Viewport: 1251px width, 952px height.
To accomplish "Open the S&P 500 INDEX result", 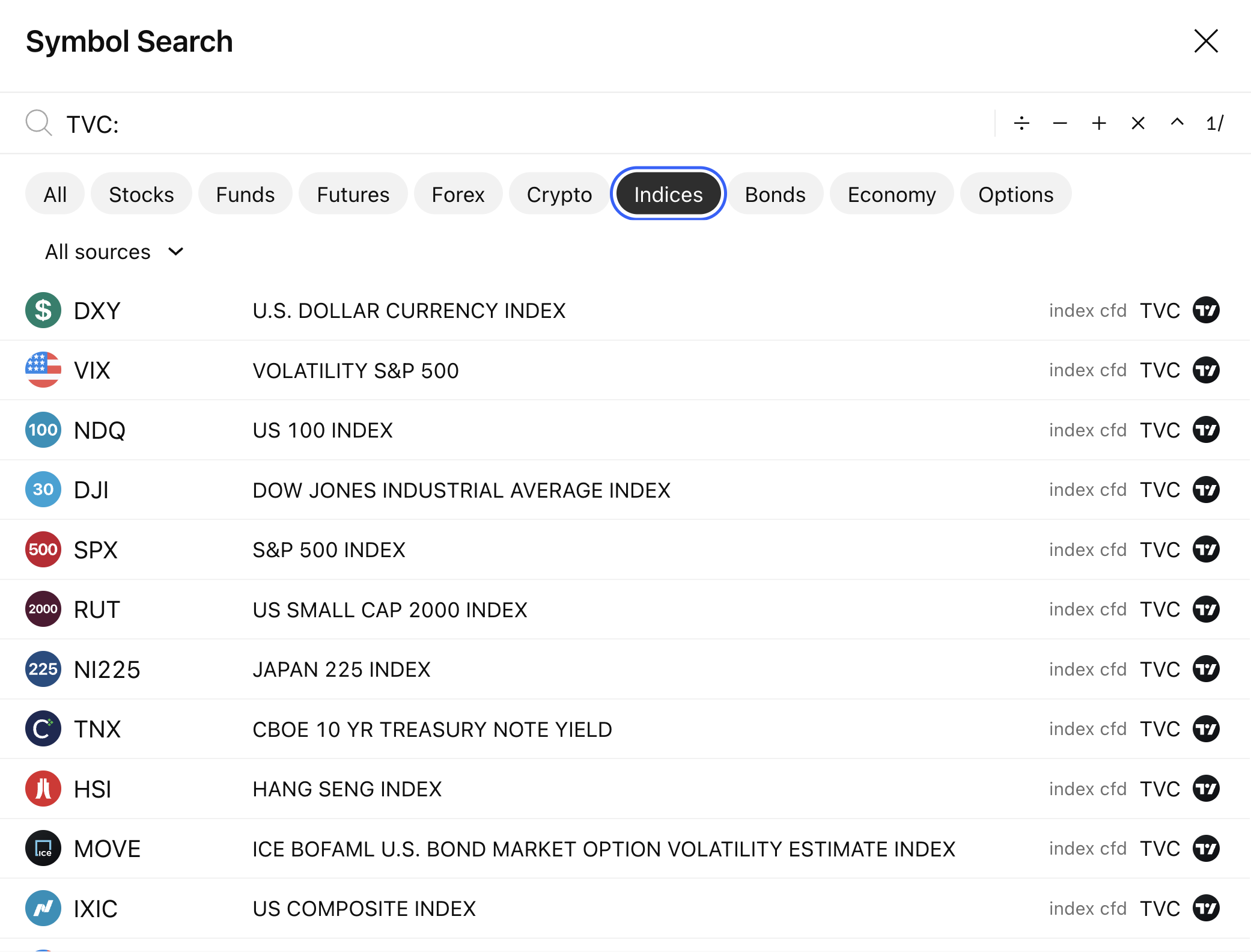I will (x=329, y=550).
